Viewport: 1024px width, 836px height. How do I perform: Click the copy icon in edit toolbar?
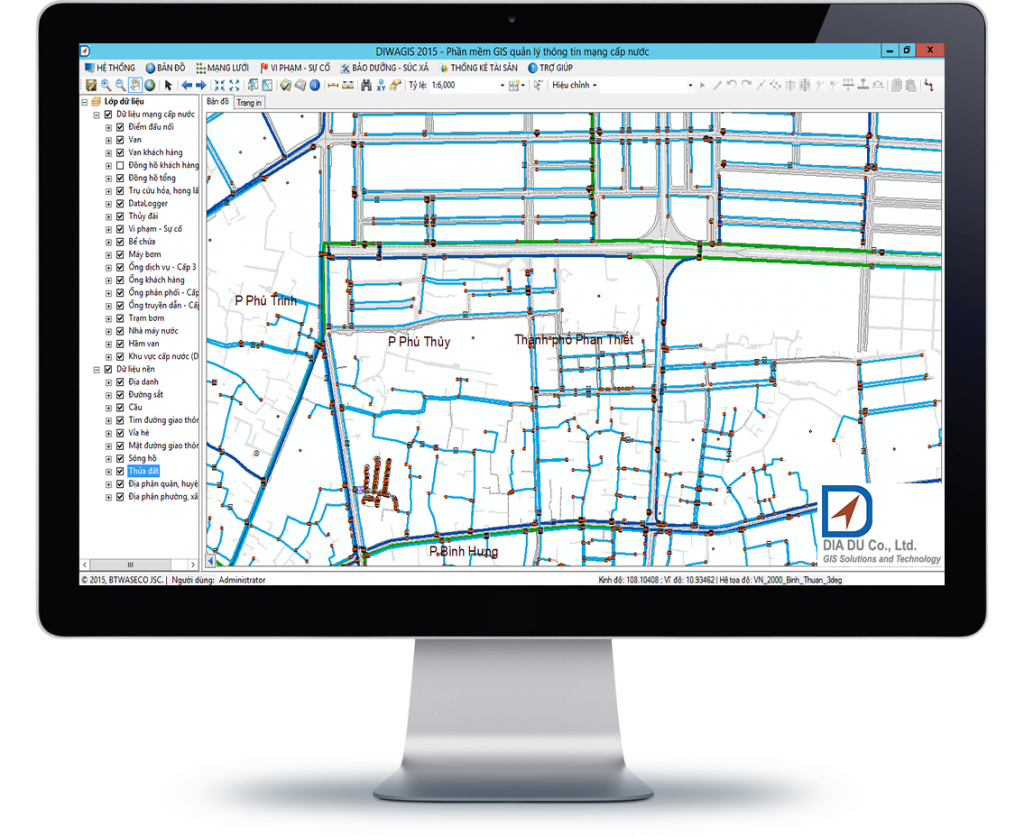pos(897,85)
